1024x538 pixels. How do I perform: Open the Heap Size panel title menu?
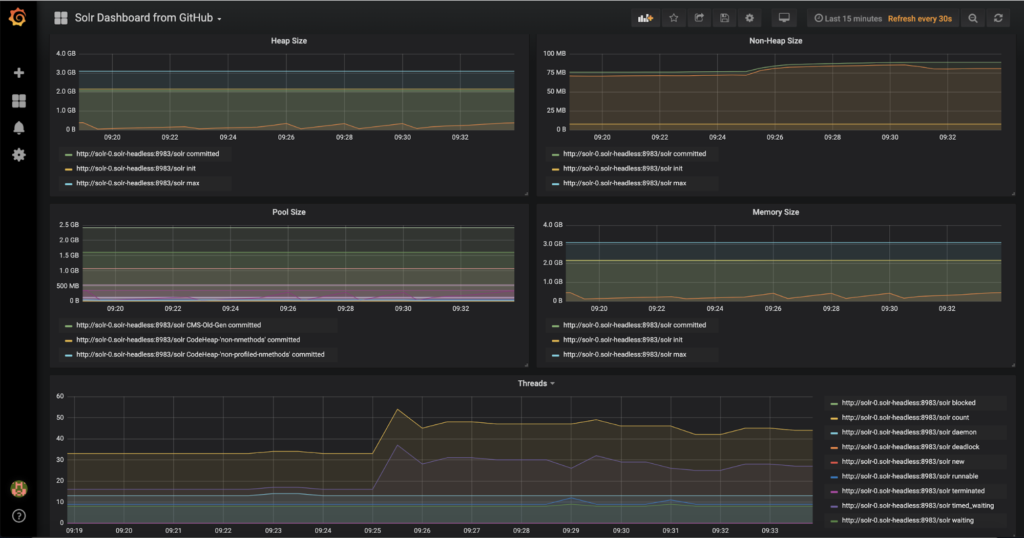[x=289, y=40]
